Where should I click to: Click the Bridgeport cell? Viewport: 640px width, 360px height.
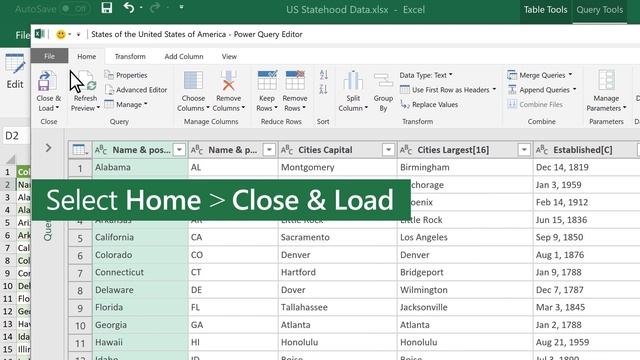click(x=465, y=272)
